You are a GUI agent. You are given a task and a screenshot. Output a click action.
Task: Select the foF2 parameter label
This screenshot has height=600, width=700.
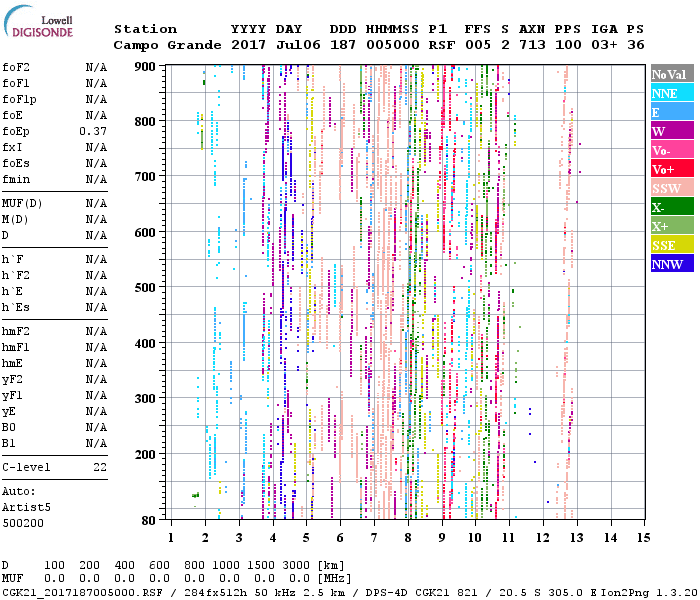click(15, 67)
